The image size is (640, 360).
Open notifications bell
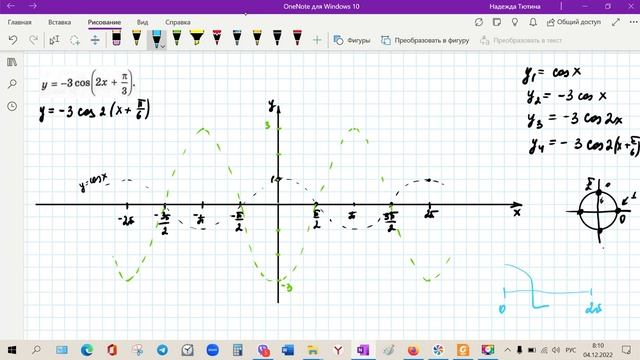[x=533, y=22]
